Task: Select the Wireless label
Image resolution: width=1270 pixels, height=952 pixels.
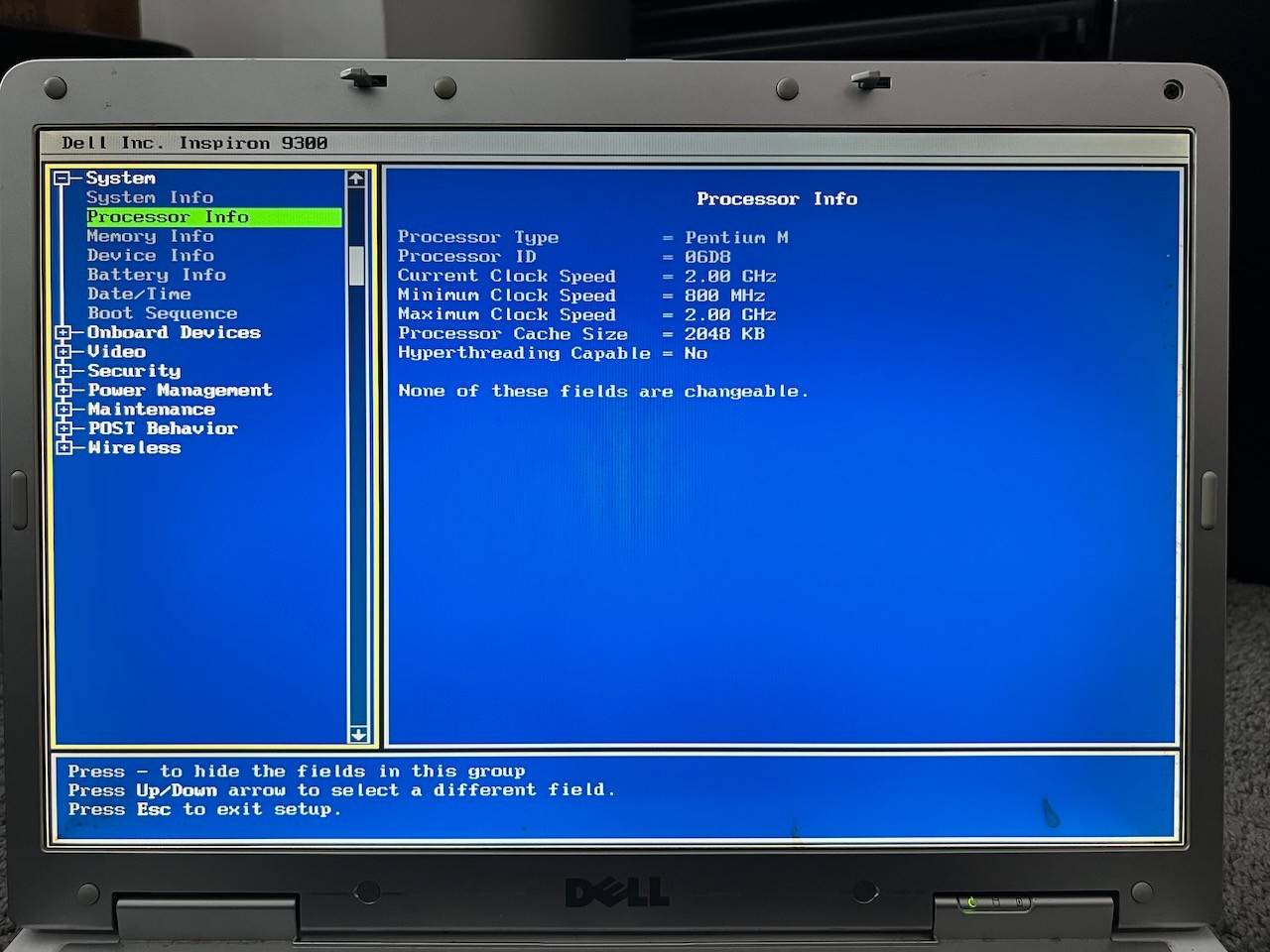Action: 134,447
